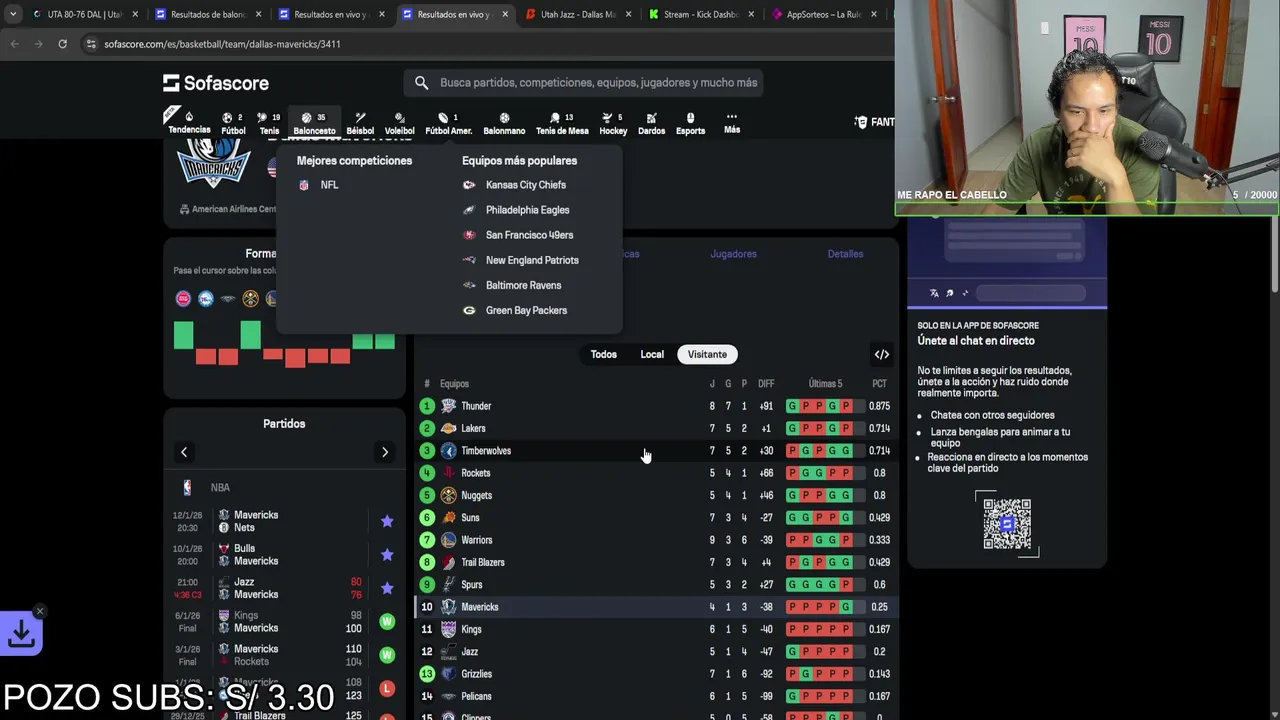
Task: Go to previous matches with left arrow
Action: click(184, 452)
